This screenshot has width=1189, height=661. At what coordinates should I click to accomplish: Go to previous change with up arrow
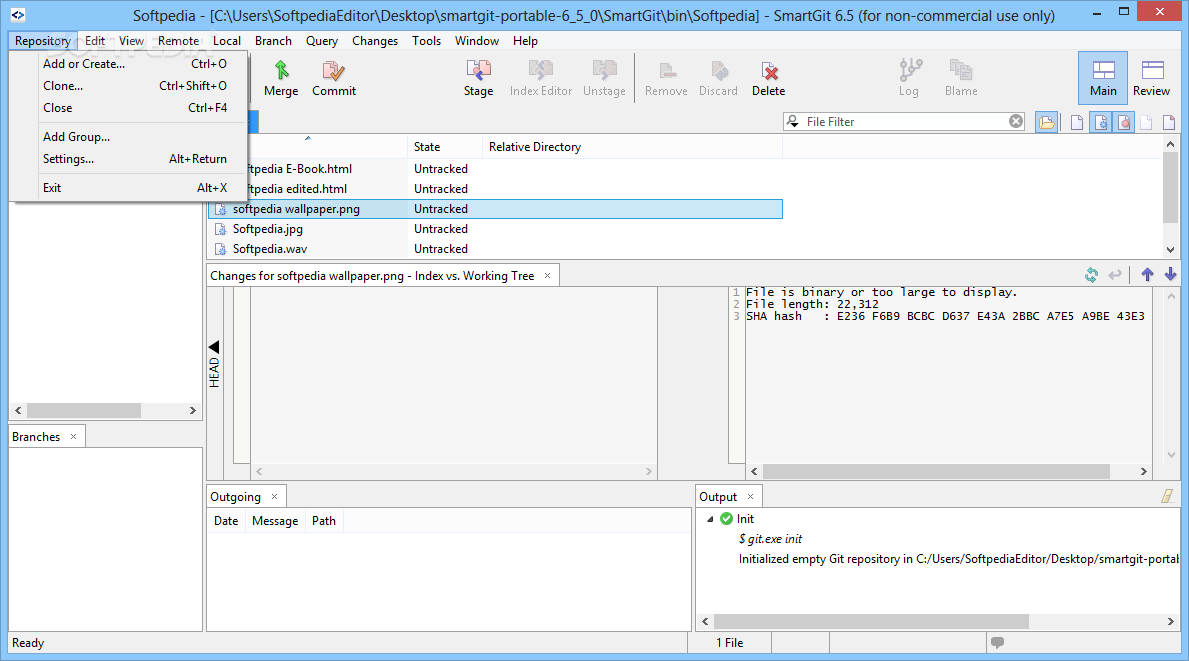pos(1147,274)
